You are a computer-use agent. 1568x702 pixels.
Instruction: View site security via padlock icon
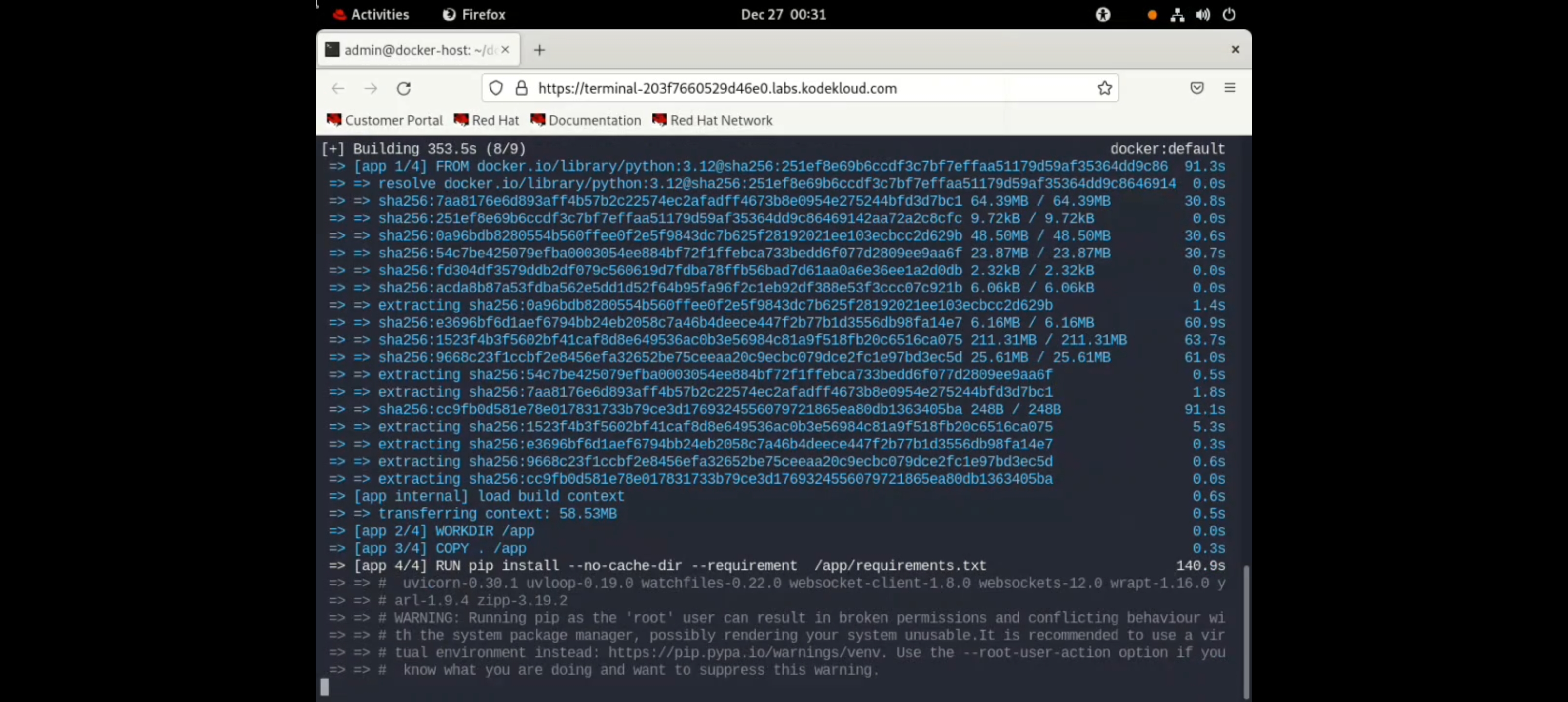click(521, 88)
